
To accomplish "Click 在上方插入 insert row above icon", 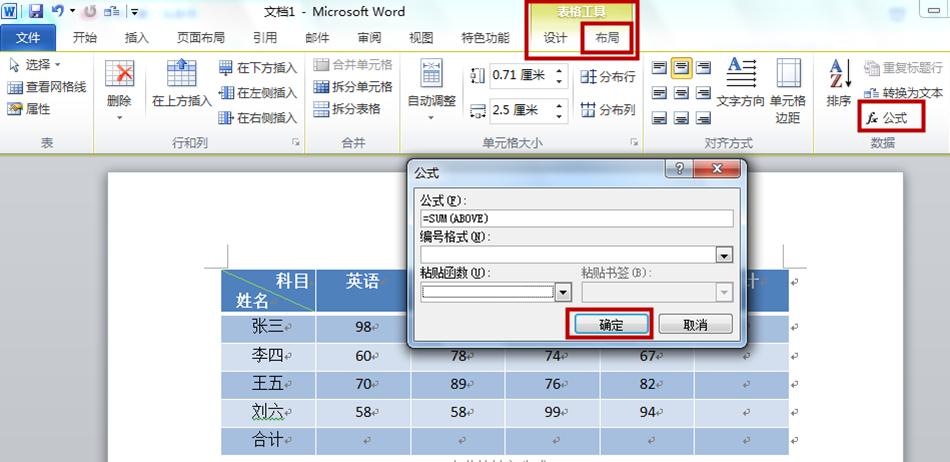I will tap(181, 73).
